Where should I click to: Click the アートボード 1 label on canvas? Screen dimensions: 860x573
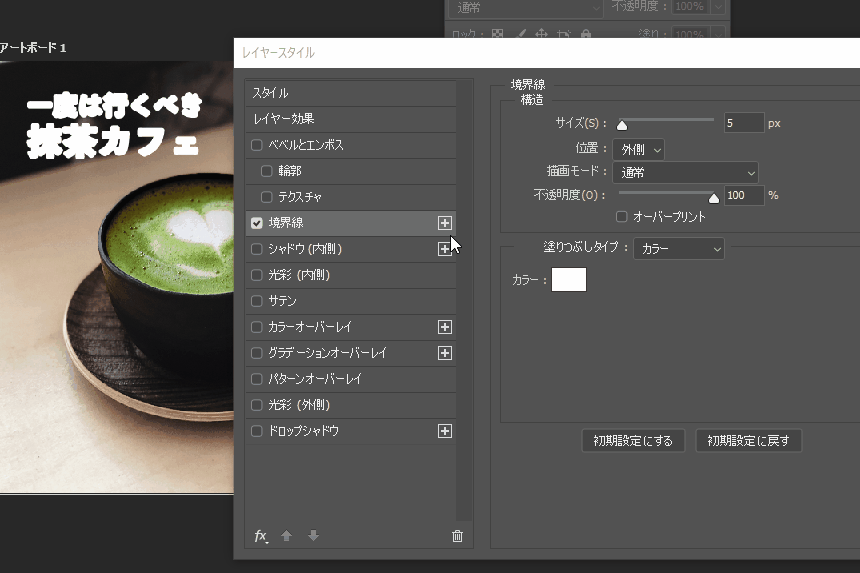(x=33, y=48)
